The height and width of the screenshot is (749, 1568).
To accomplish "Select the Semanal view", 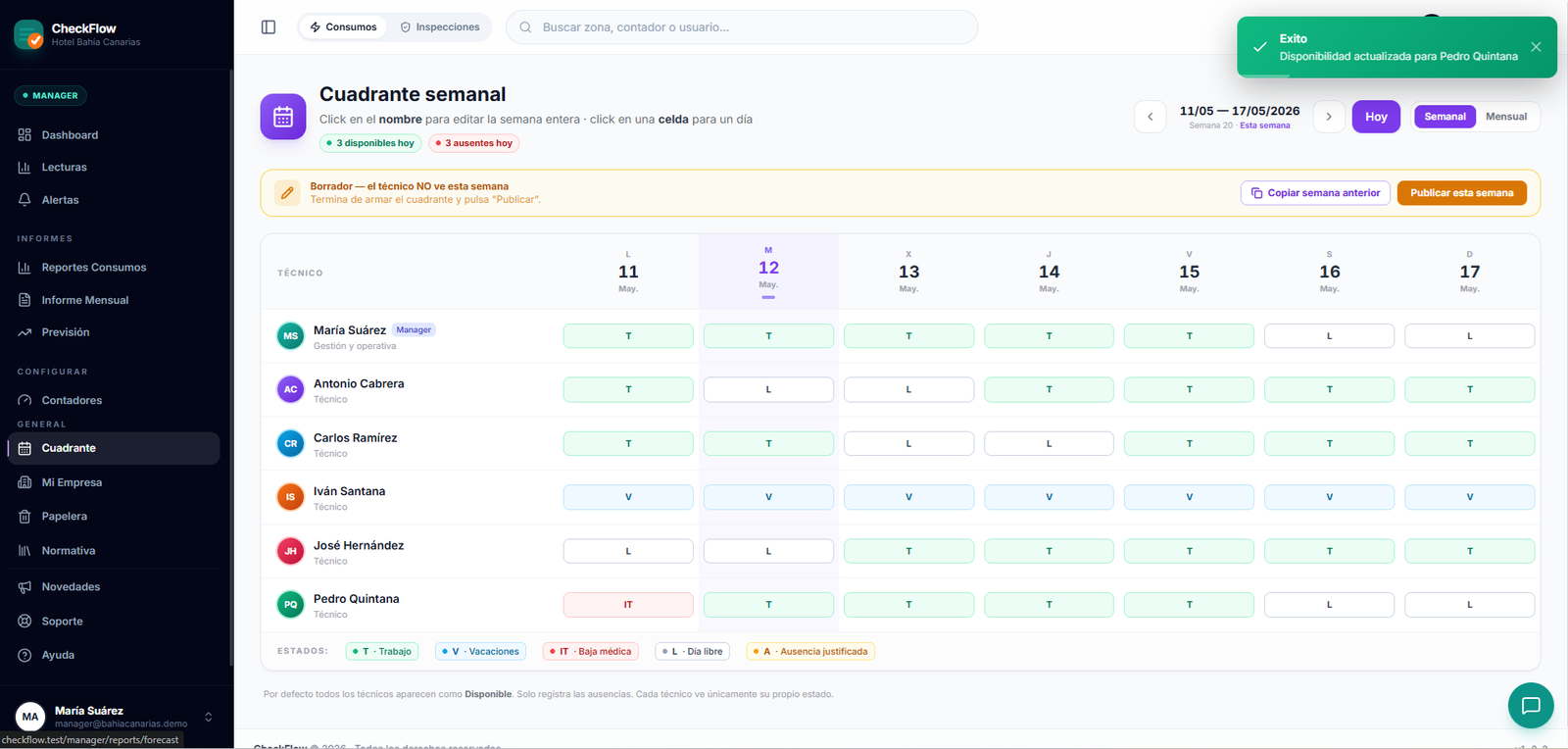I will pos(1445,117).
